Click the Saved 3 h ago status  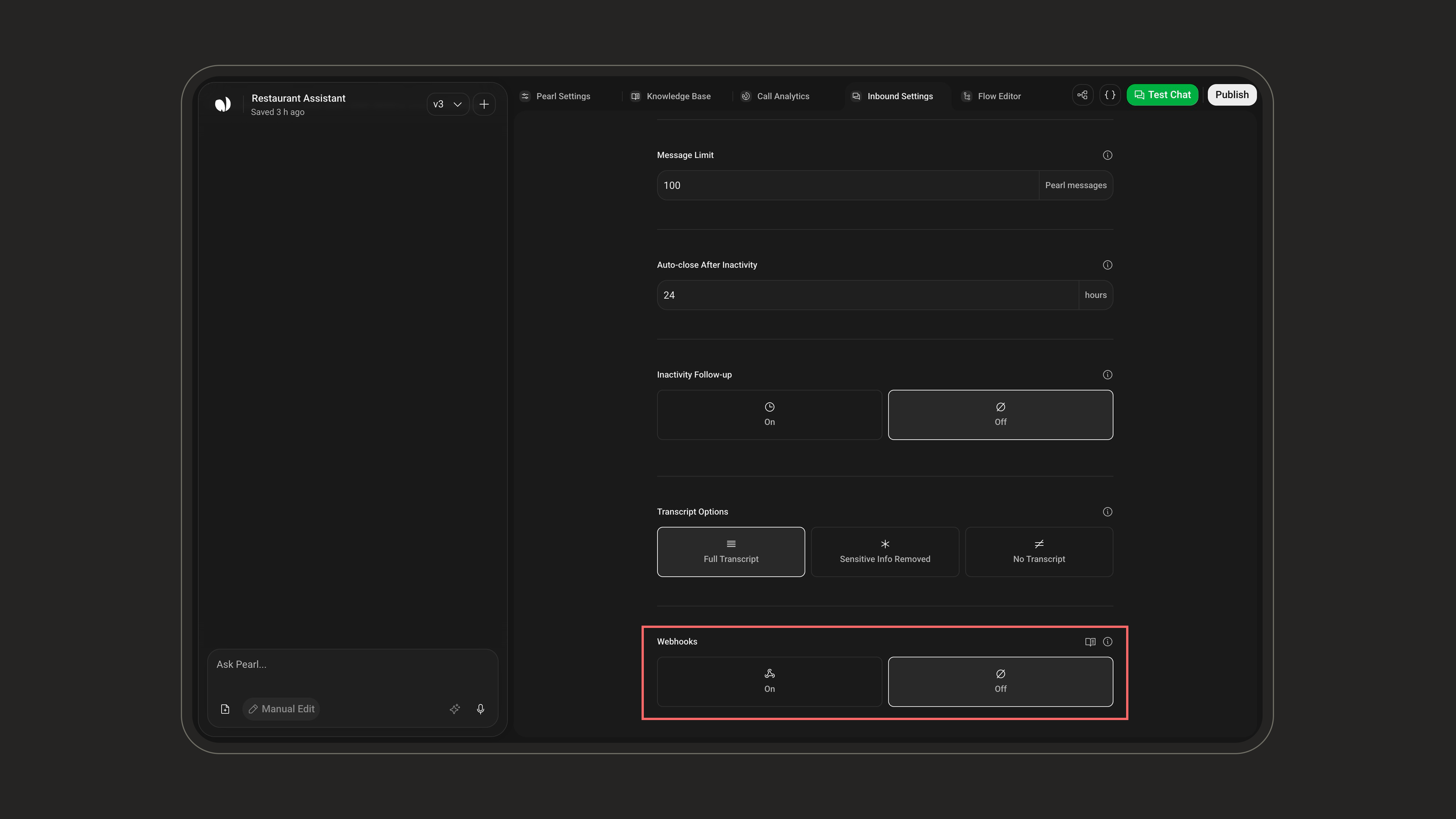(278, 112)
